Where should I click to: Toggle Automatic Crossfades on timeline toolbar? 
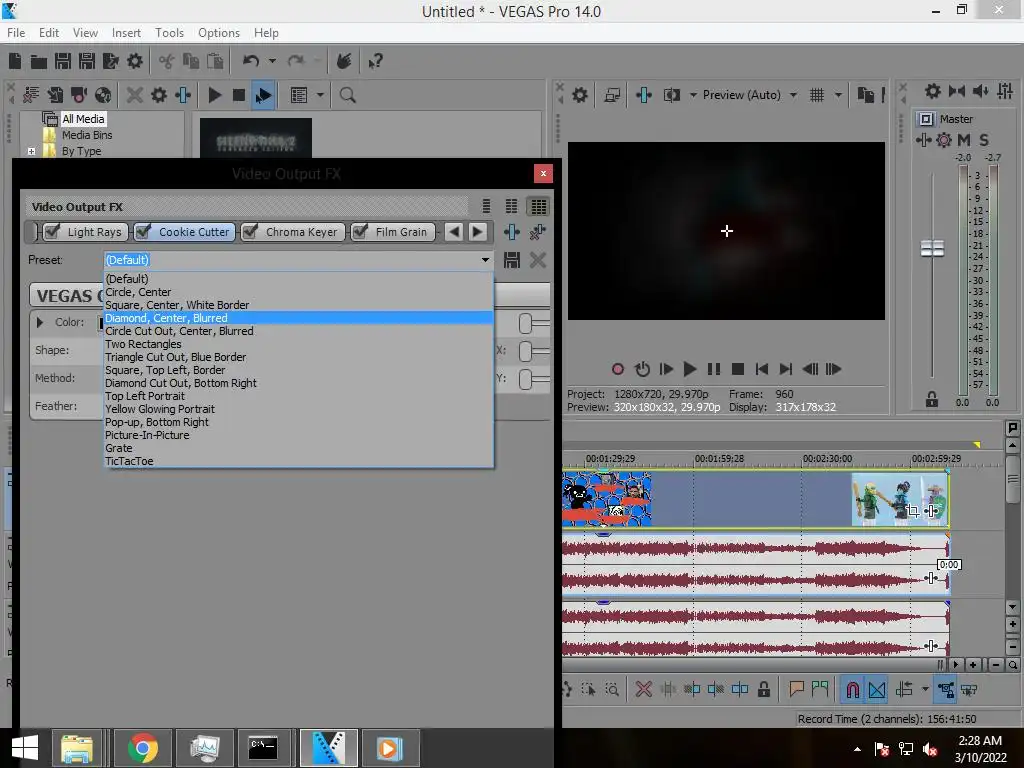pos(877,690)
